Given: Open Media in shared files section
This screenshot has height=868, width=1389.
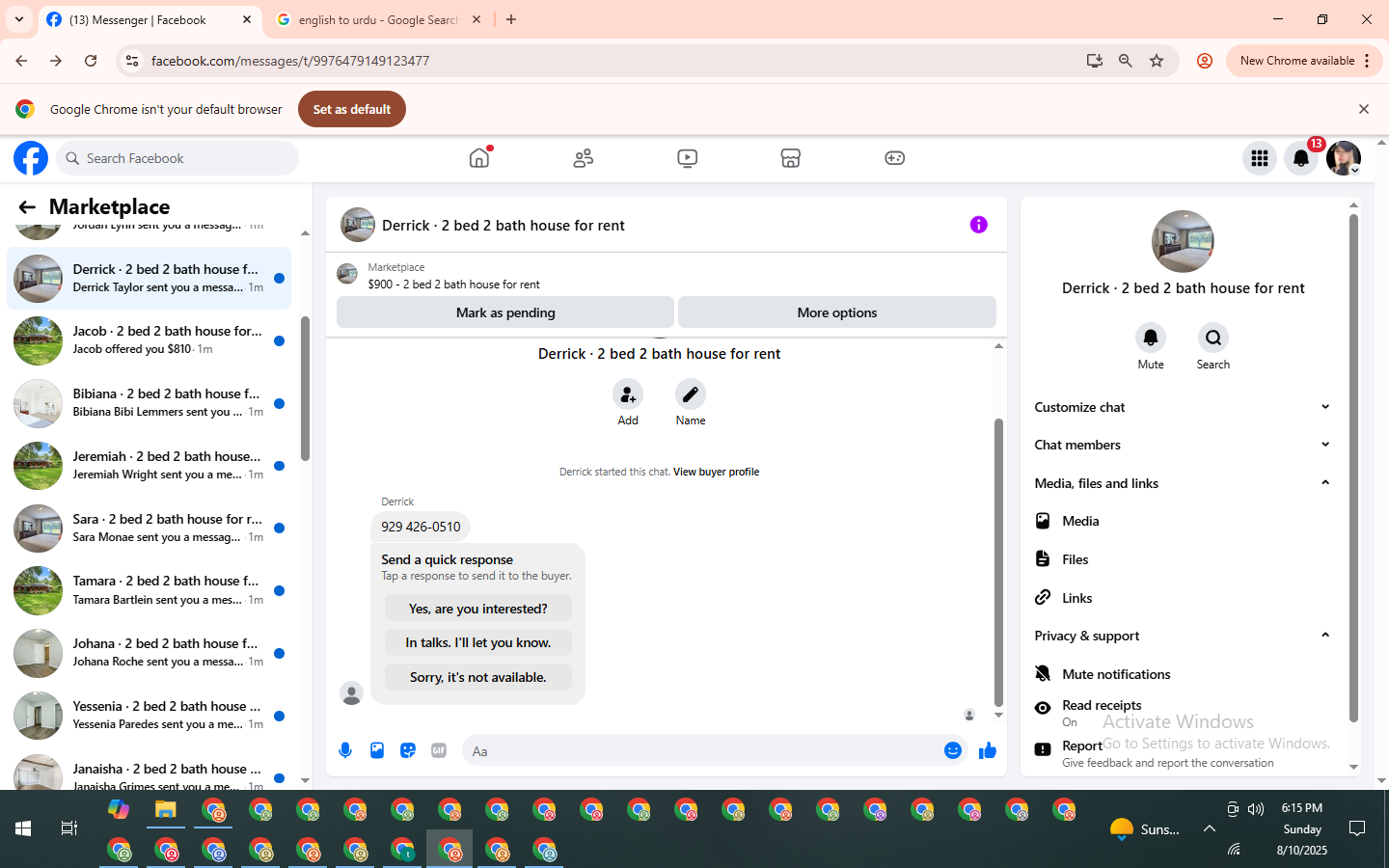Looking at the screenshot, I should (1183, 521).
